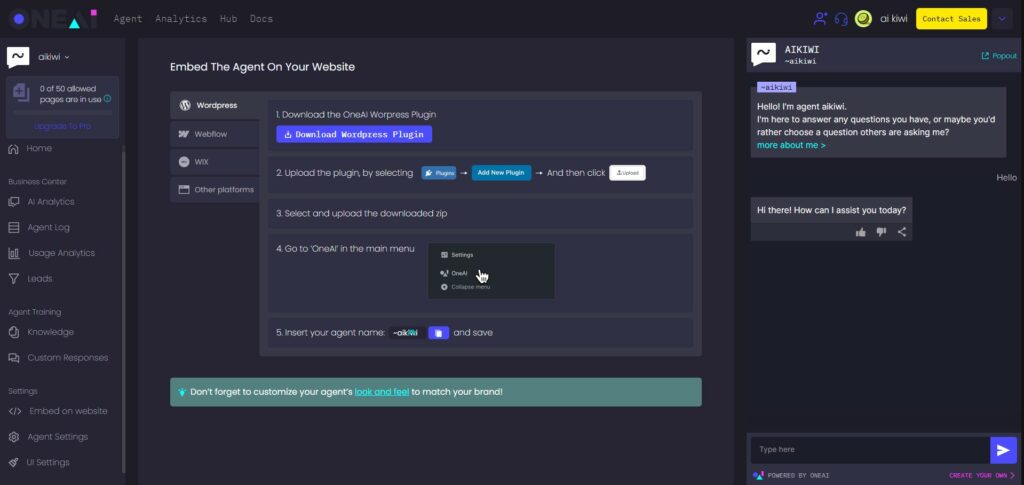Open Embed on website
Image resolution: width=1024 pixels, height=485 pixels.
[58, 411]
